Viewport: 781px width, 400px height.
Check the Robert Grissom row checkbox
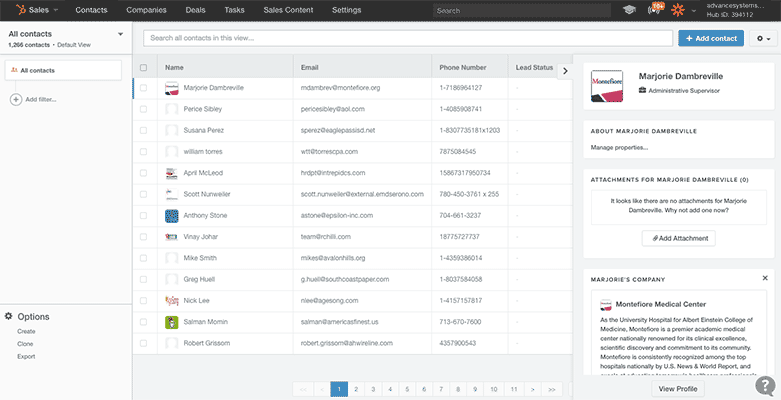(143, 343)
